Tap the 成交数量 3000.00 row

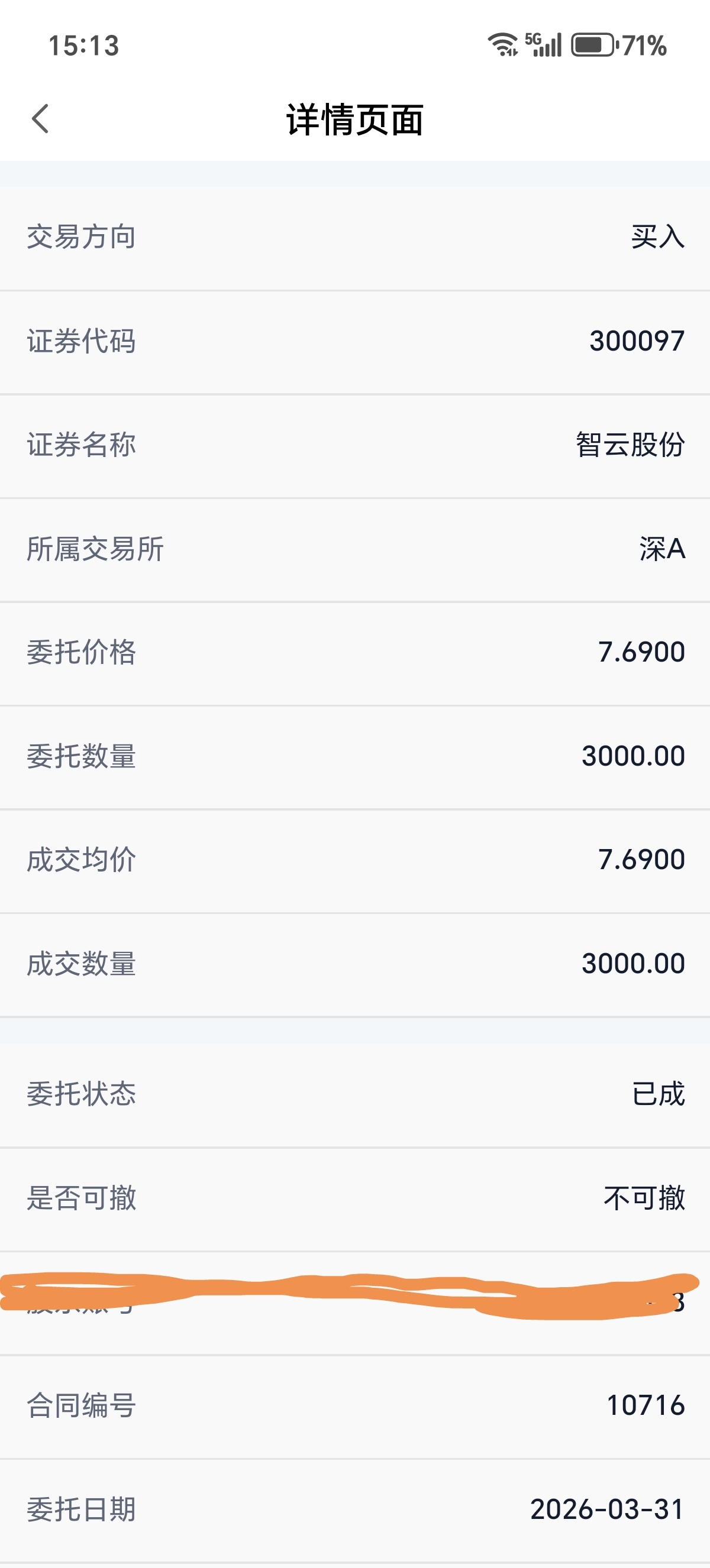[x=355, y=965]
